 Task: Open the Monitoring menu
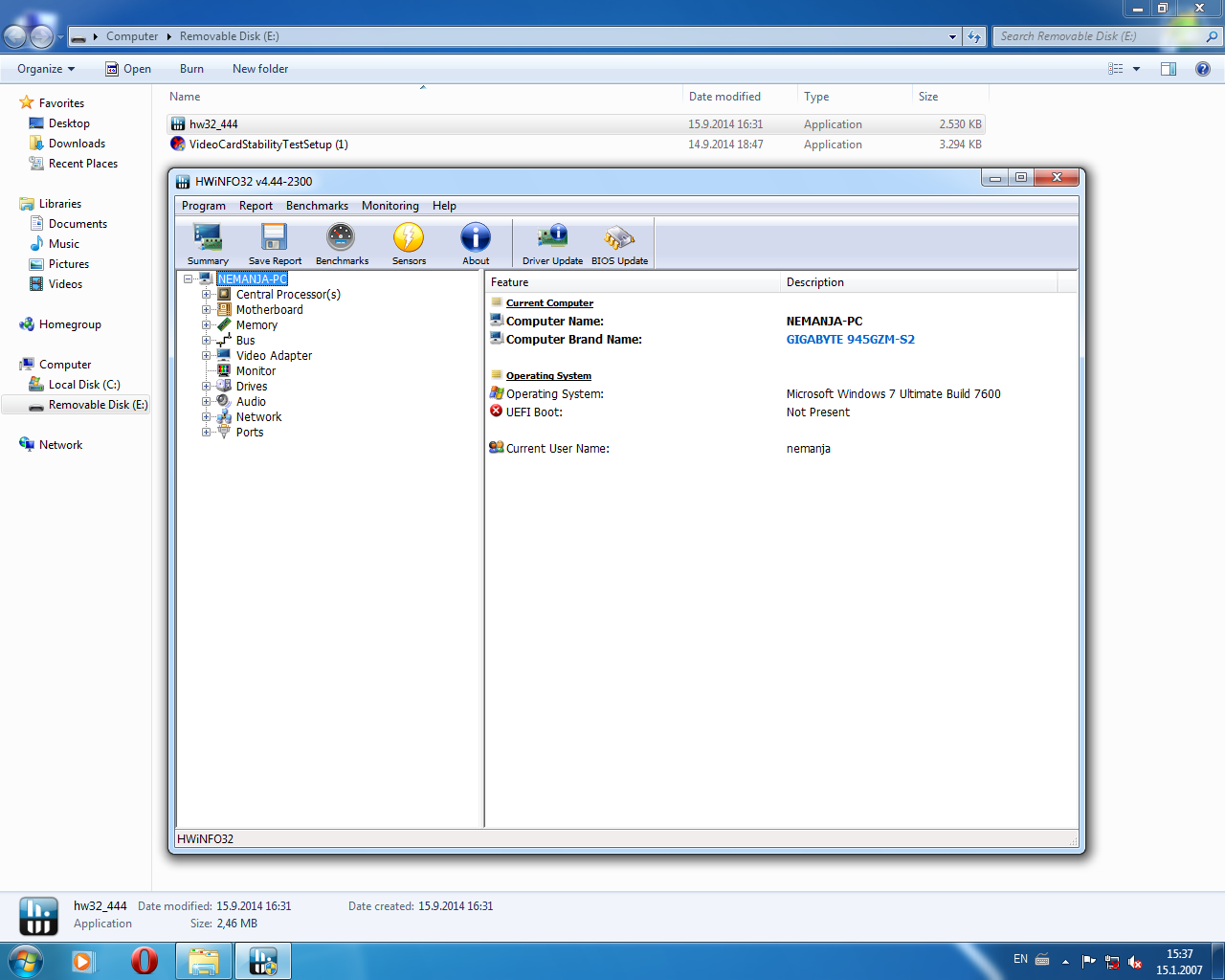tap(390, 206)
